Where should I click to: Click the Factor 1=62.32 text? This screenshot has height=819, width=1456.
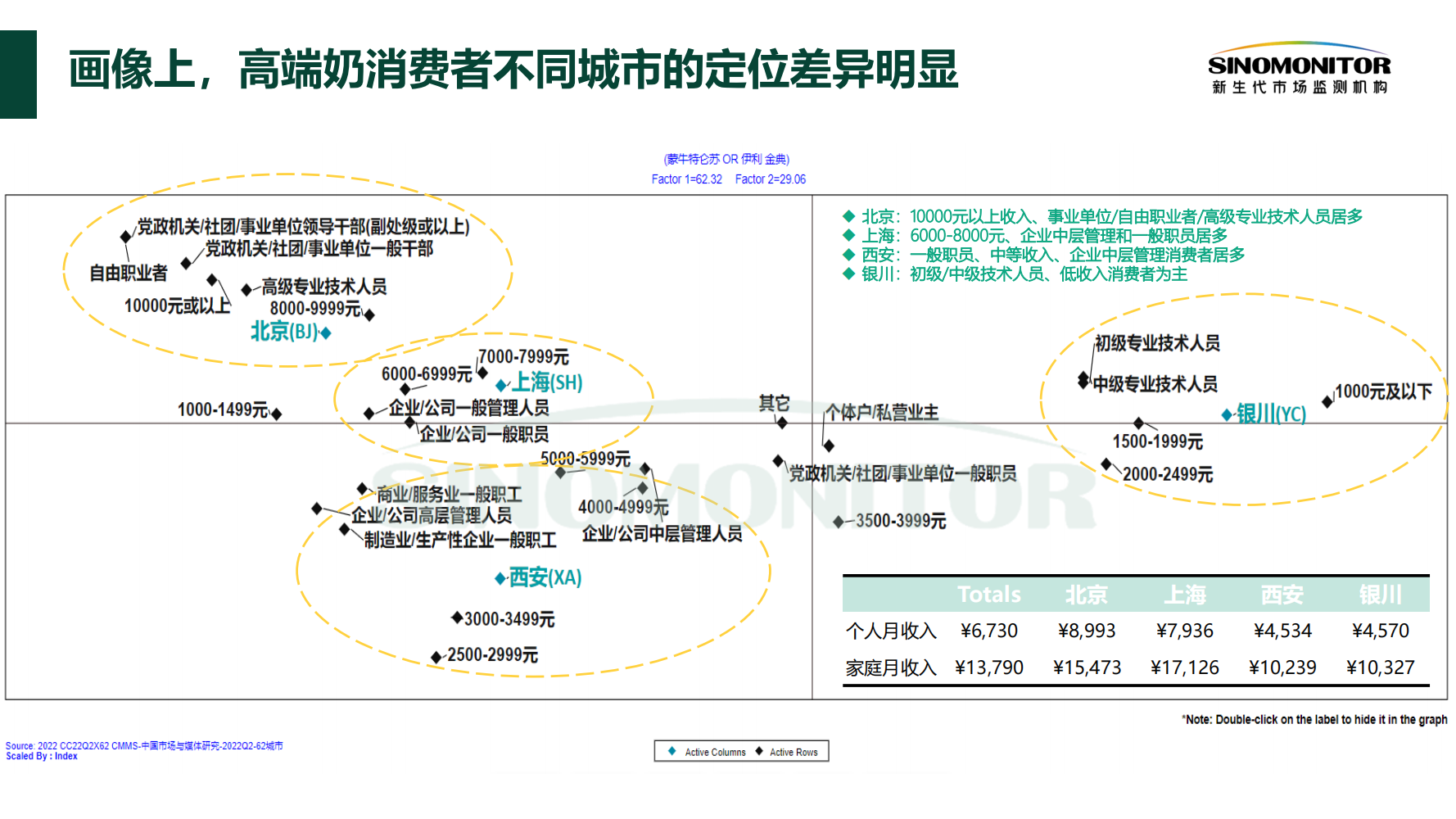point(686,179)
